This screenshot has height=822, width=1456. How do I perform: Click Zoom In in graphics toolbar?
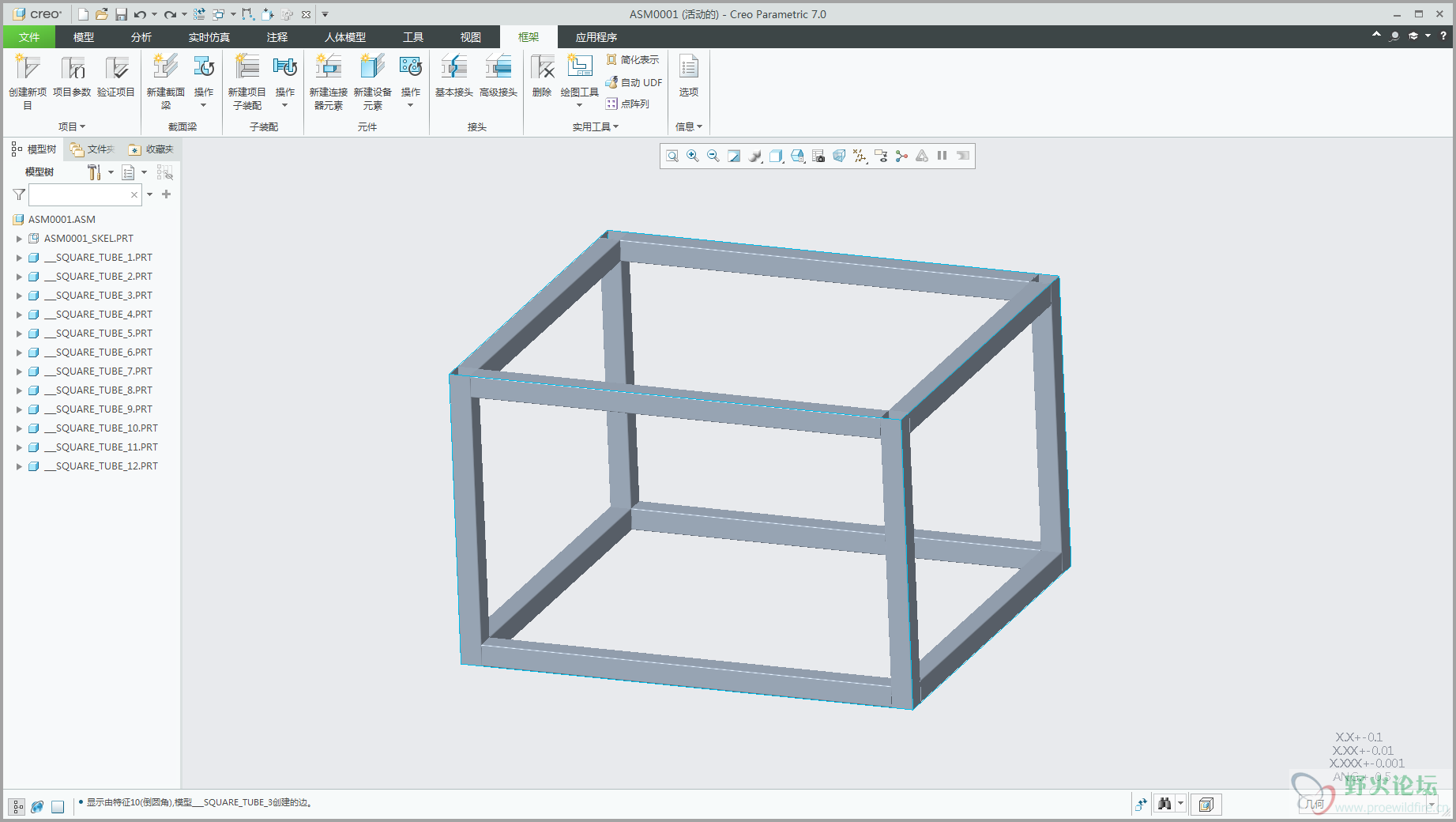tap(693, 156)
